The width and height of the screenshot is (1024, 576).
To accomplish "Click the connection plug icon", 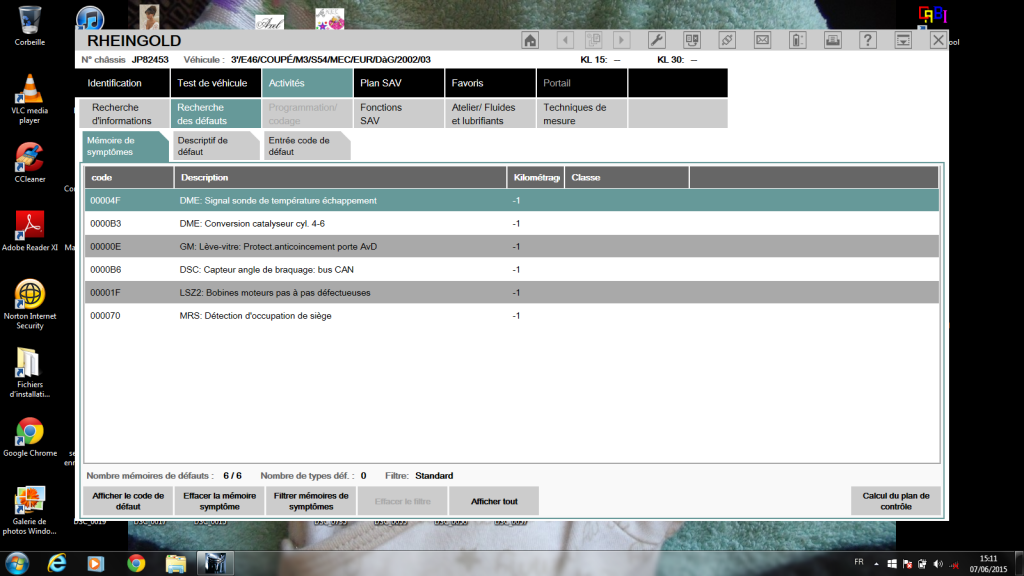I will coord(727,40).
